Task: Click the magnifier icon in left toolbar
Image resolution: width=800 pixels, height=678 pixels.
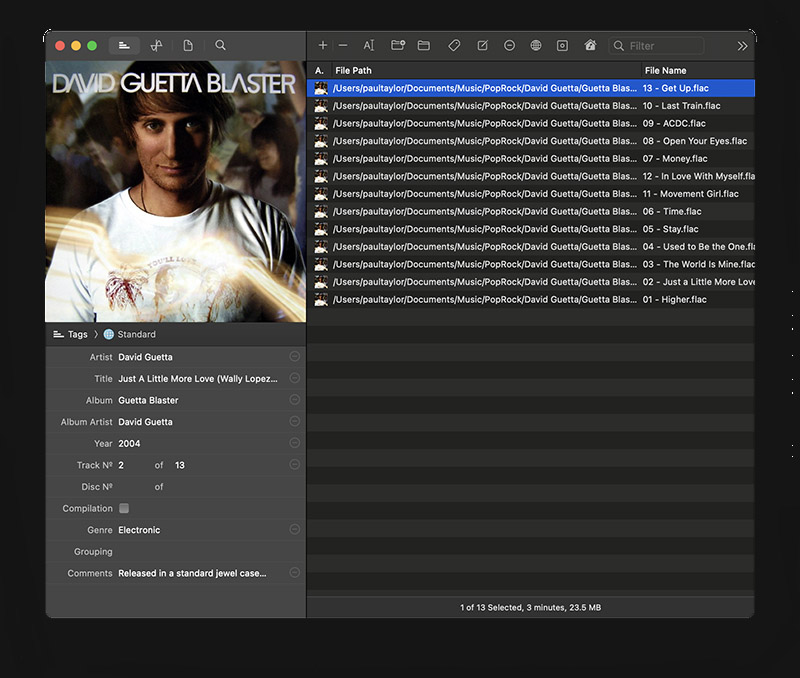Action: tap(220, 45)
